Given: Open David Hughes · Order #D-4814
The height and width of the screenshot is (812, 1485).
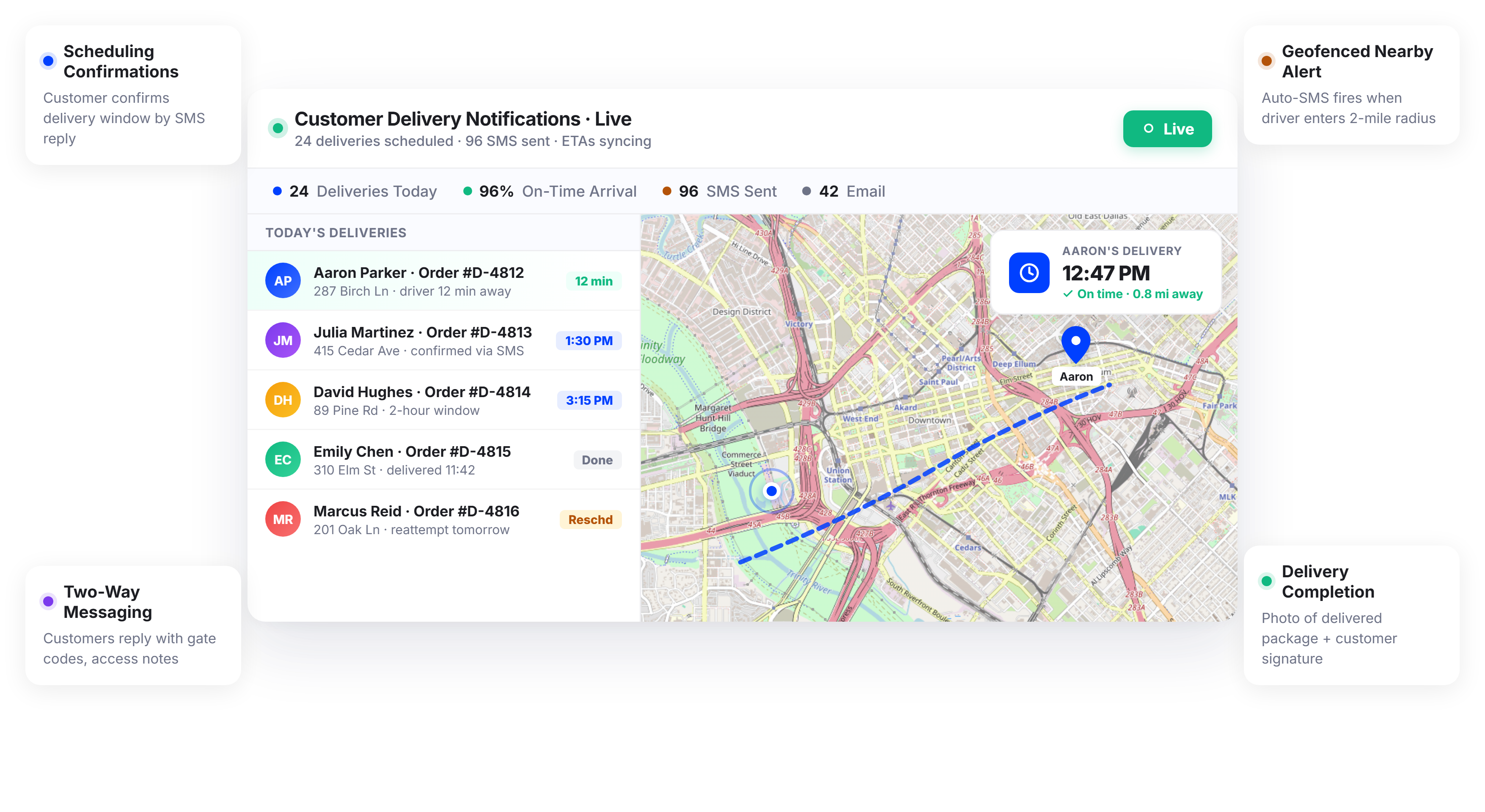Looking at the screenshot, I should pos(443,400).
